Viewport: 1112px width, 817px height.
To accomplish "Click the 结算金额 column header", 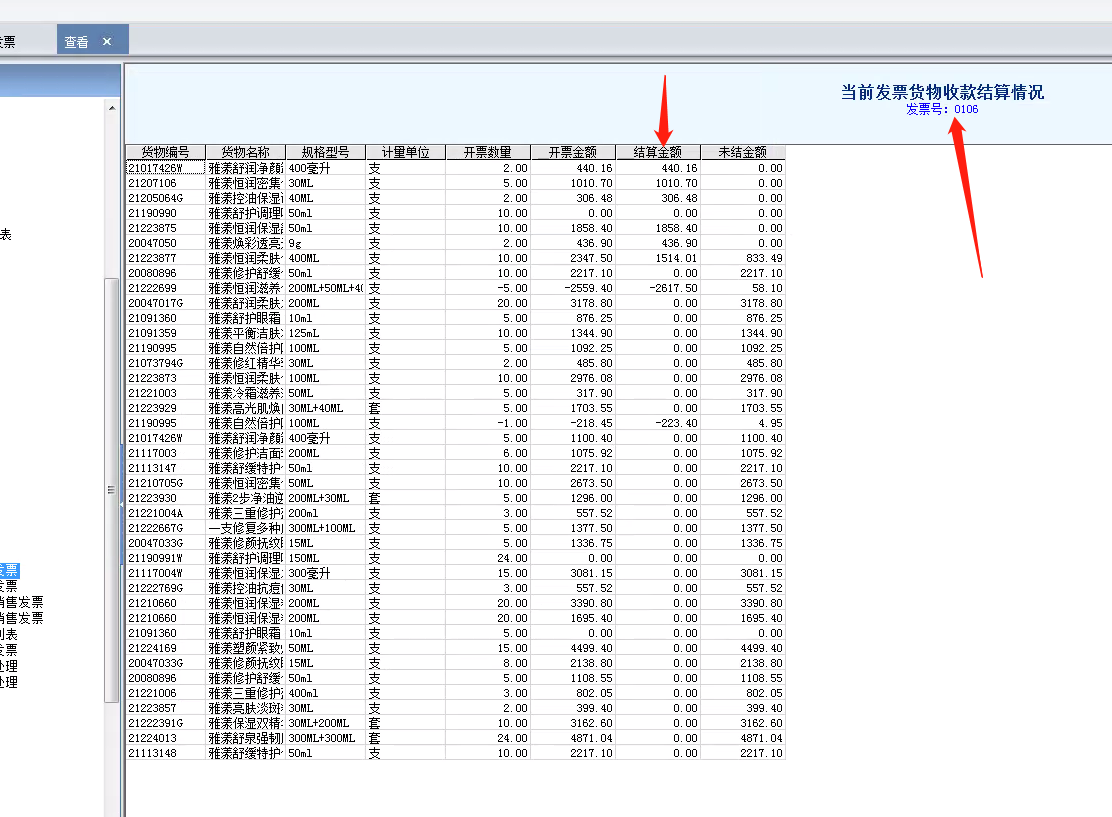I will pos(658,152).
